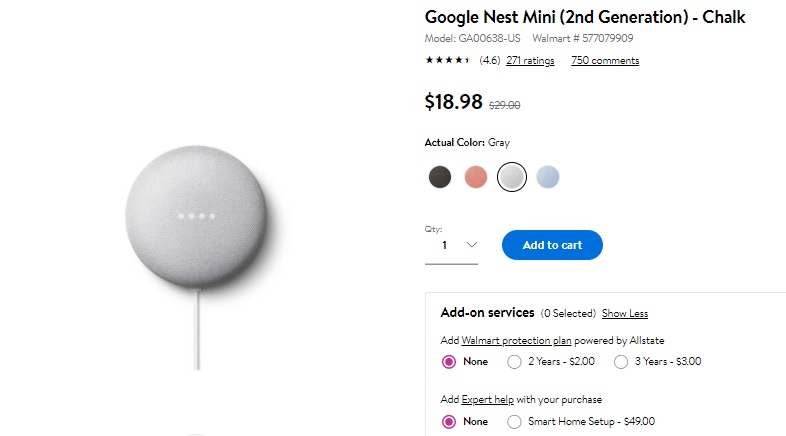This screenshot has width=786, height=436.
Task: Select None for Expert help
Action: coord(449,421)
